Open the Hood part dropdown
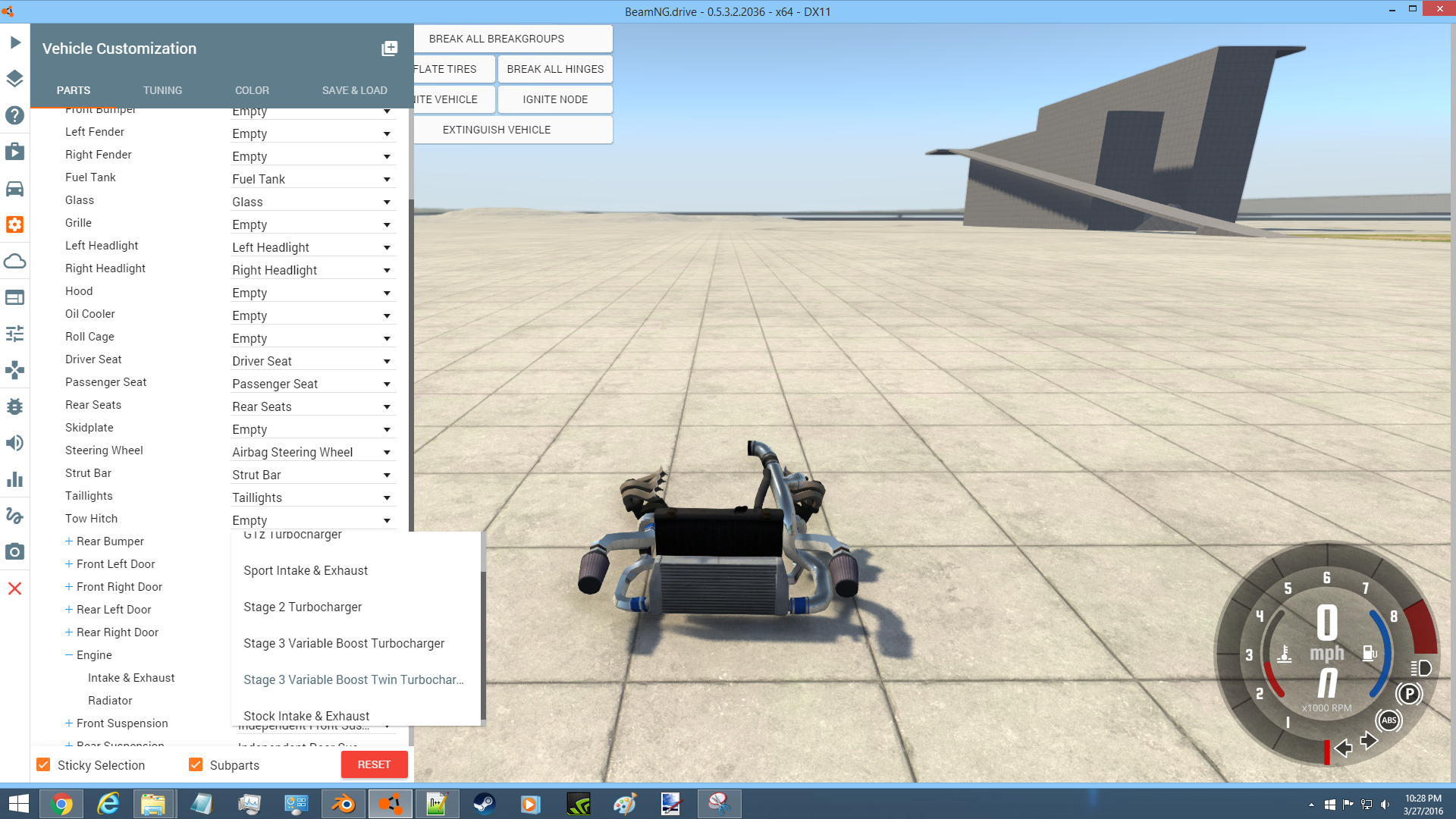Screen dimensions: 1456x819 point(312,293)
